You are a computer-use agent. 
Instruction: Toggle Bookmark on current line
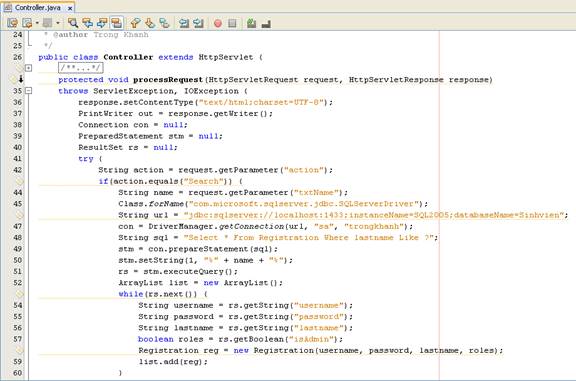[164, 23]
